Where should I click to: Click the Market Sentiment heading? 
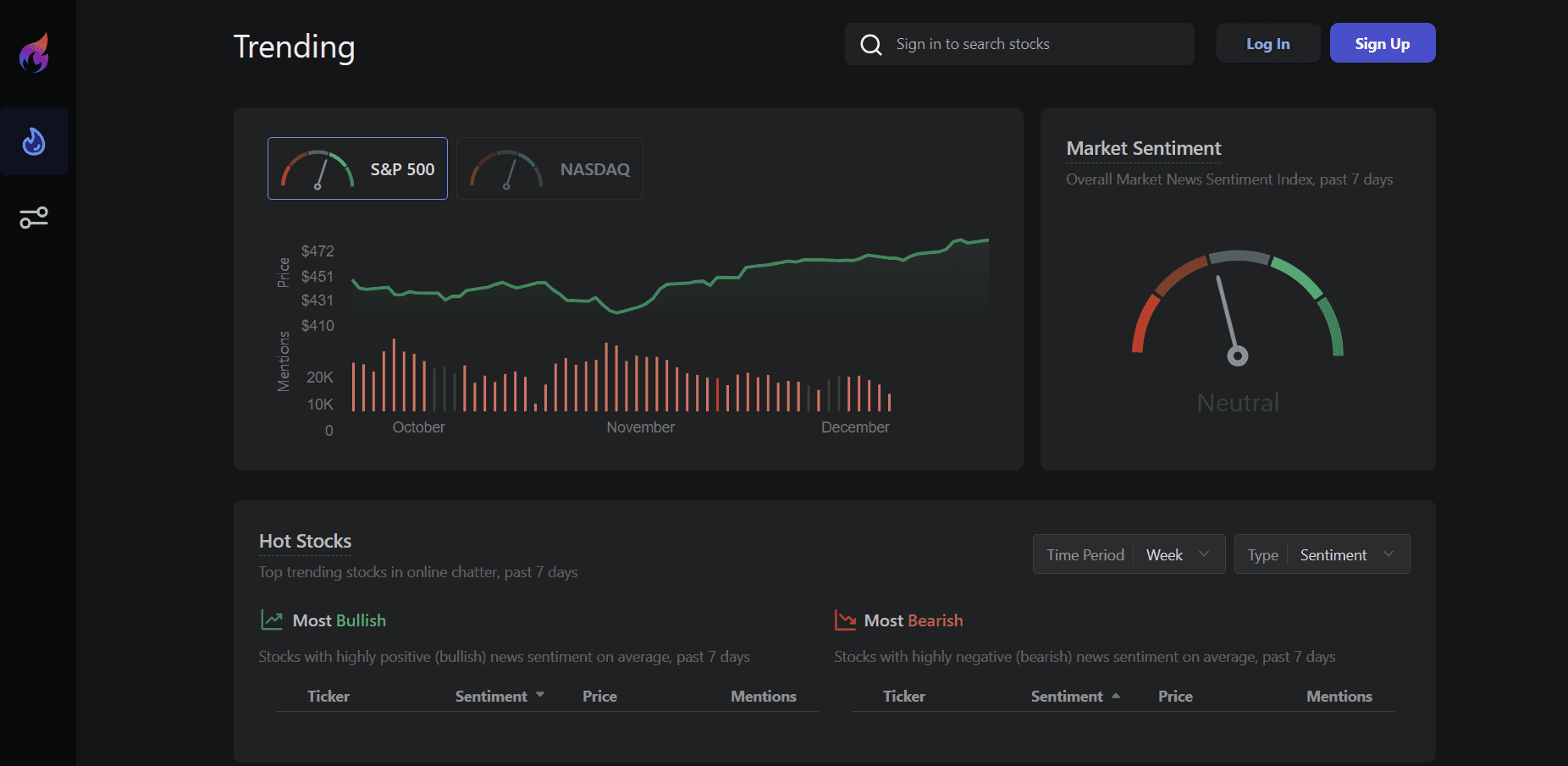[x=1143, y=148]
